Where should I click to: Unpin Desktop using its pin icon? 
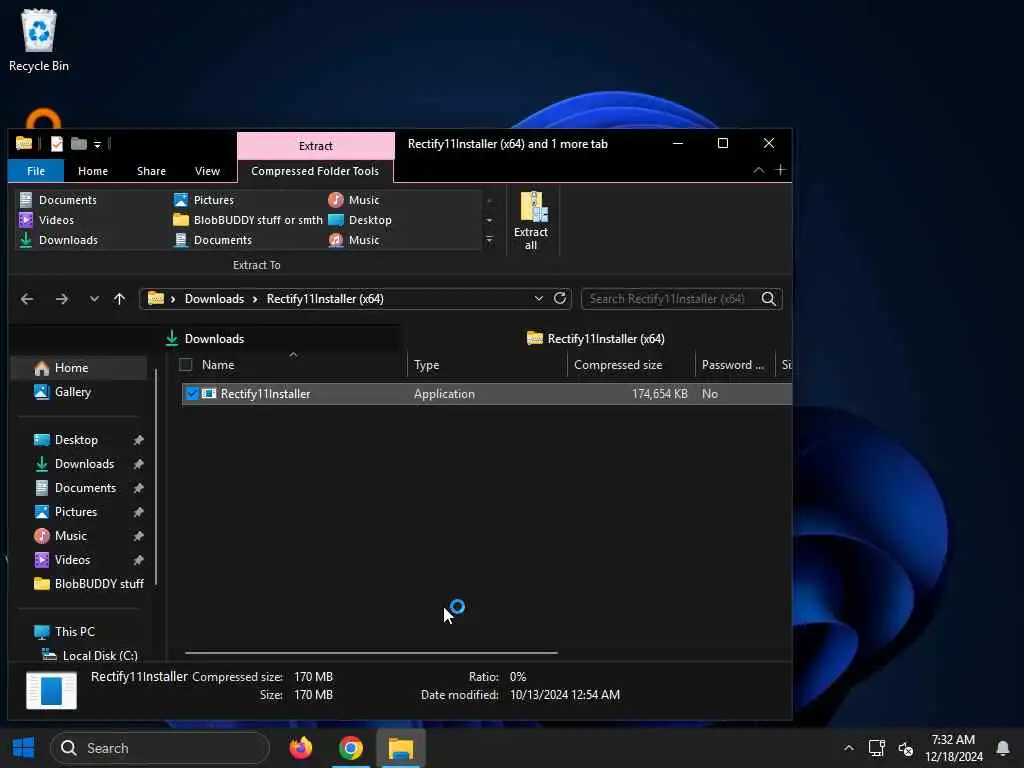point(138,440)
